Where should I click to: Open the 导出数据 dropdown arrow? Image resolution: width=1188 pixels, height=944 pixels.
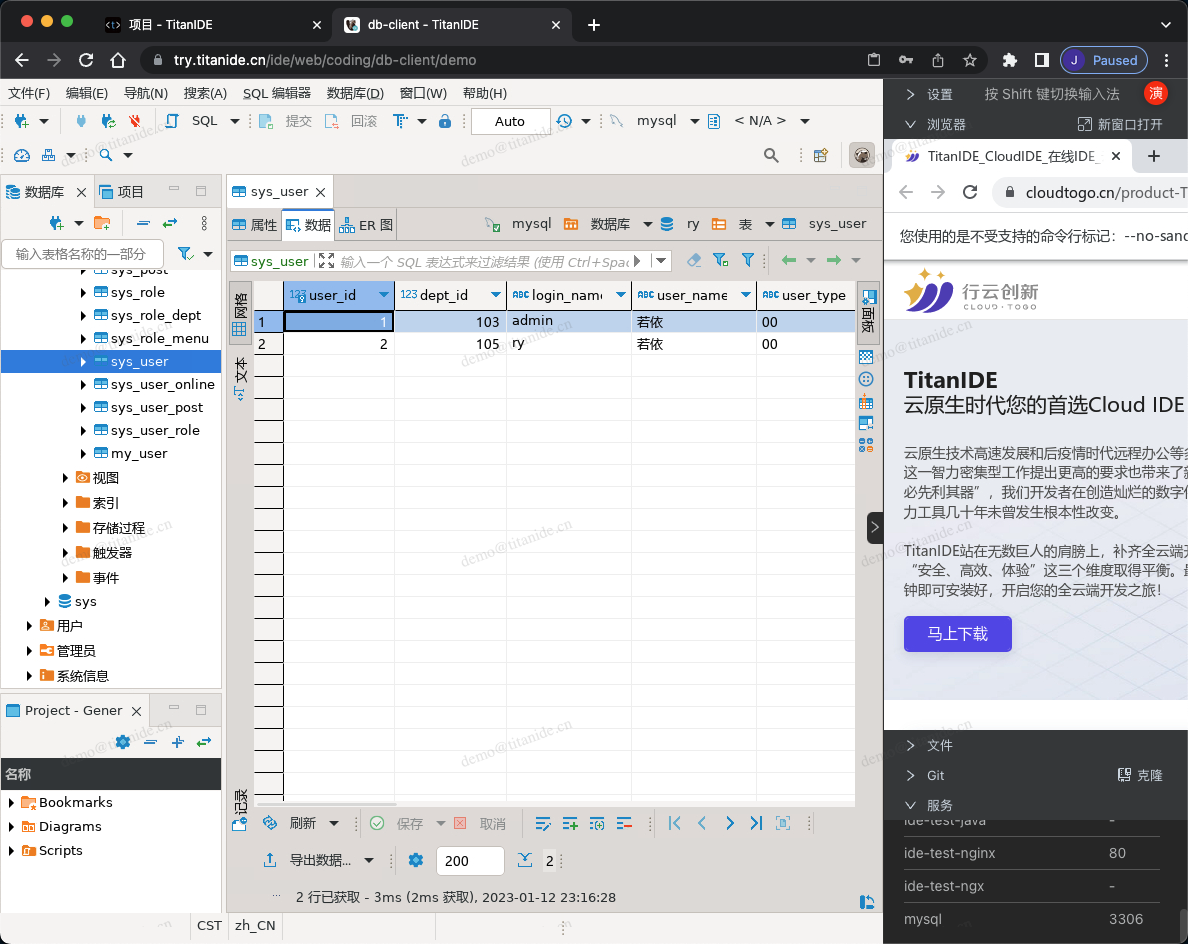369,860
